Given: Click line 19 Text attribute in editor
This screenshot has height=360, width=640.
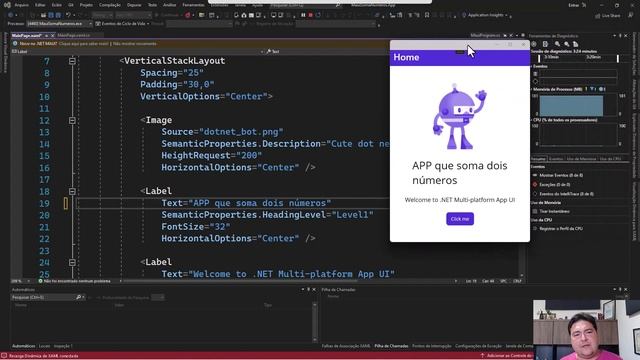Looking at the screenshot, I should pos(246,203).
